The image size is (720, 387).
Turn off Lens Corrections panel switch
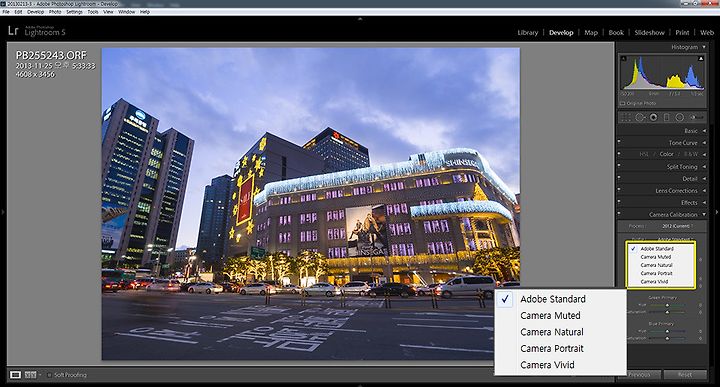pyautogui.click(x=619, y=189)
